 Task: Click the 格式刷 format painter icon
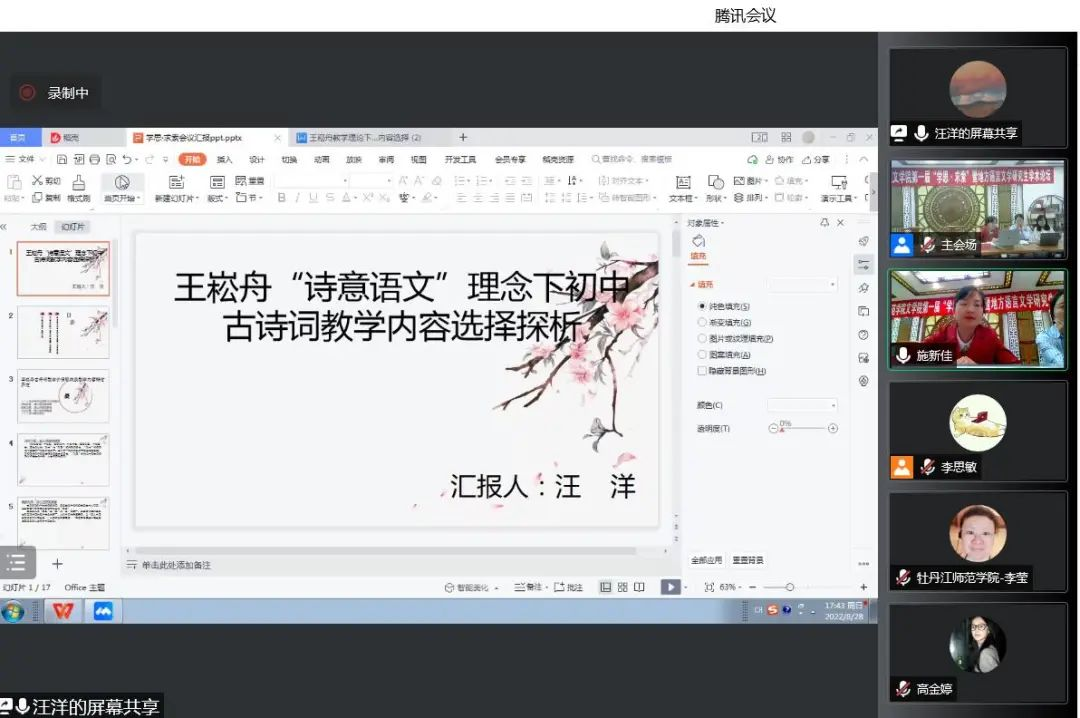pos(78,182)
